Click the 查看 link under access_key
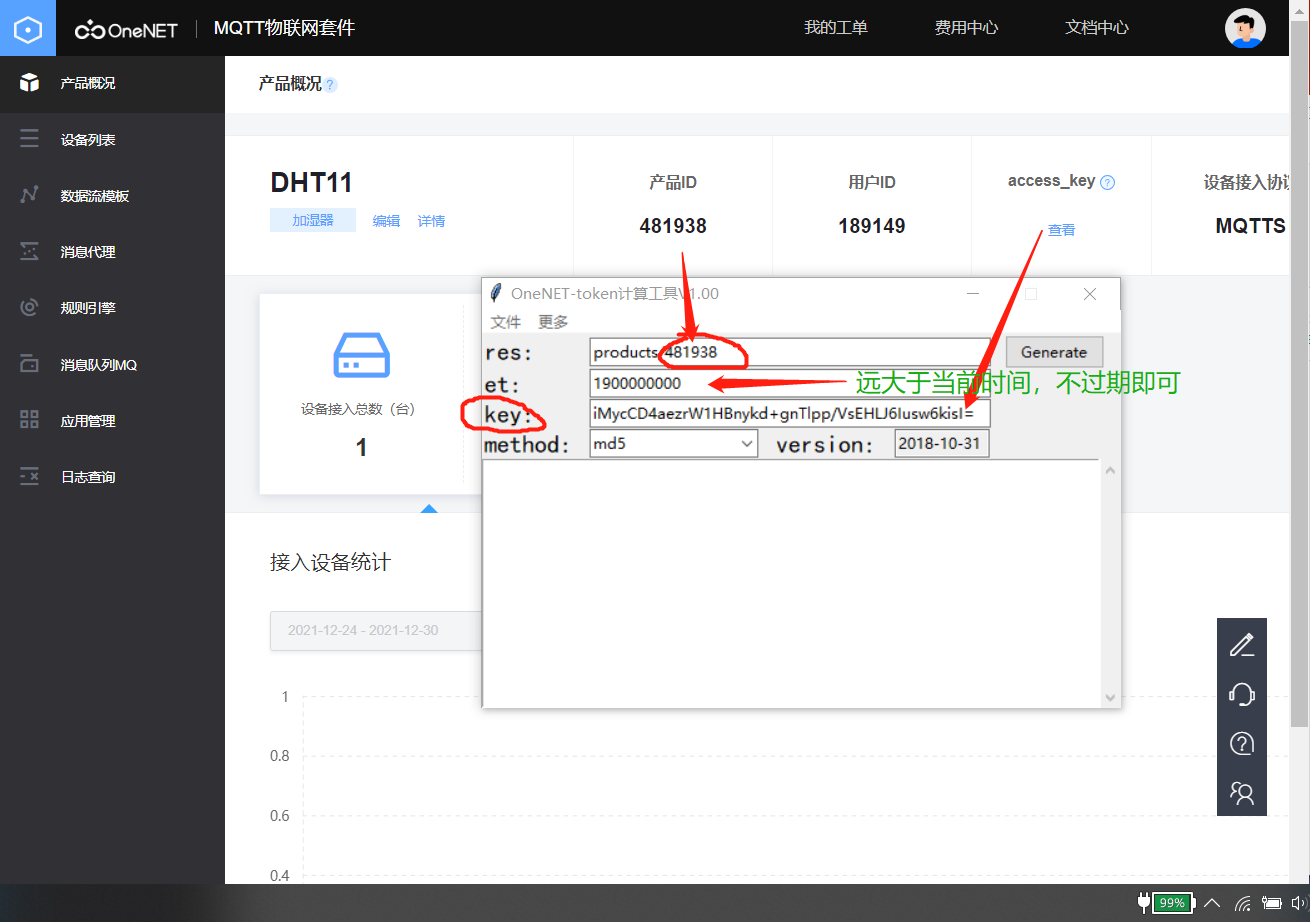Image resolution: width=1310 pixels, height=922 pixels. [1060, 229]
